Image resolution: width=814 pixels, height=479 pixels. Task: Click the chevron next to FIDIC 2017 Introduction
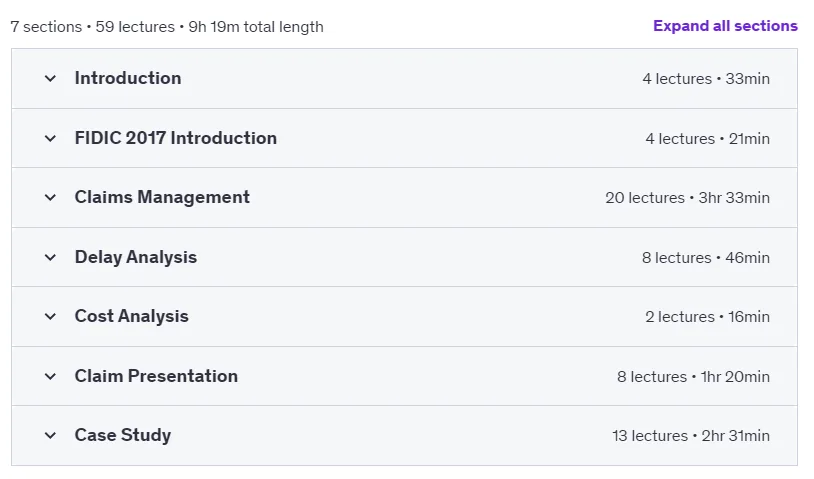coord(50,139)
